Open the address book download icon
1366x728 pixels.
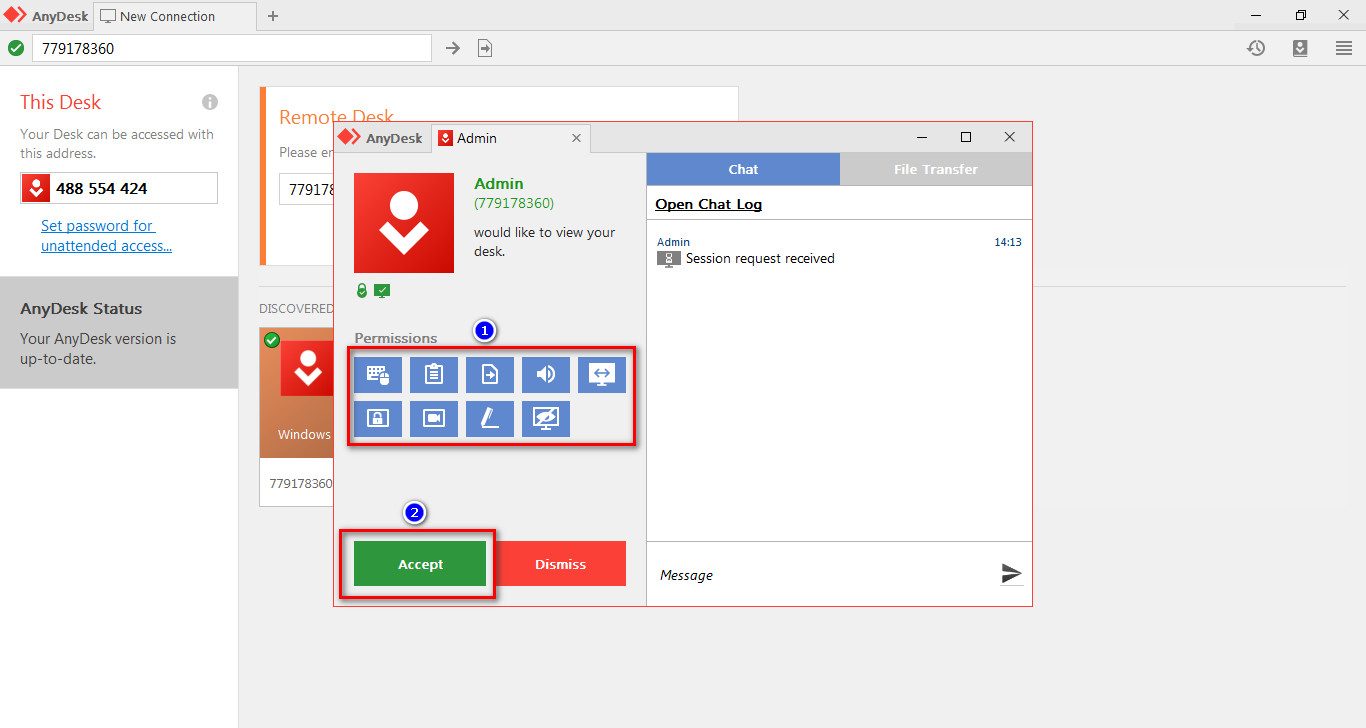point(1300,48)
